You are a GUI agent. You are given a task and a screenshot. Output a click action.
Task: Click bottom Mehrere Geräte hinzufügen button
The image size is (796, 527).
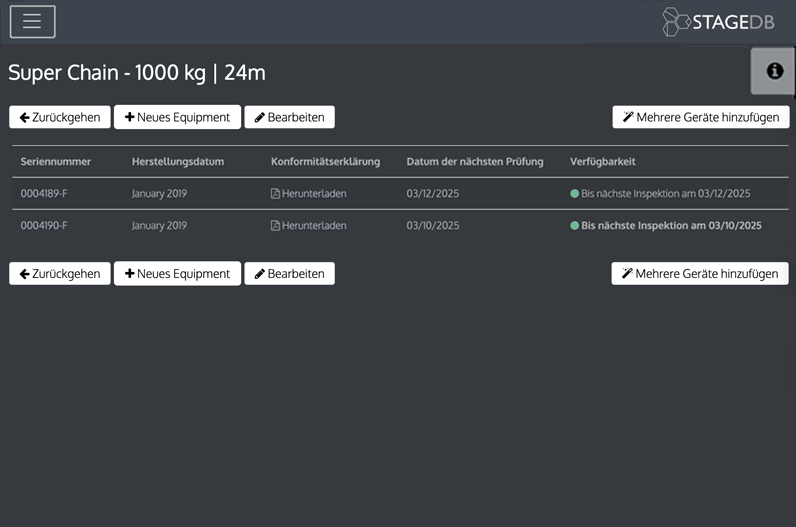coord(700,273)
